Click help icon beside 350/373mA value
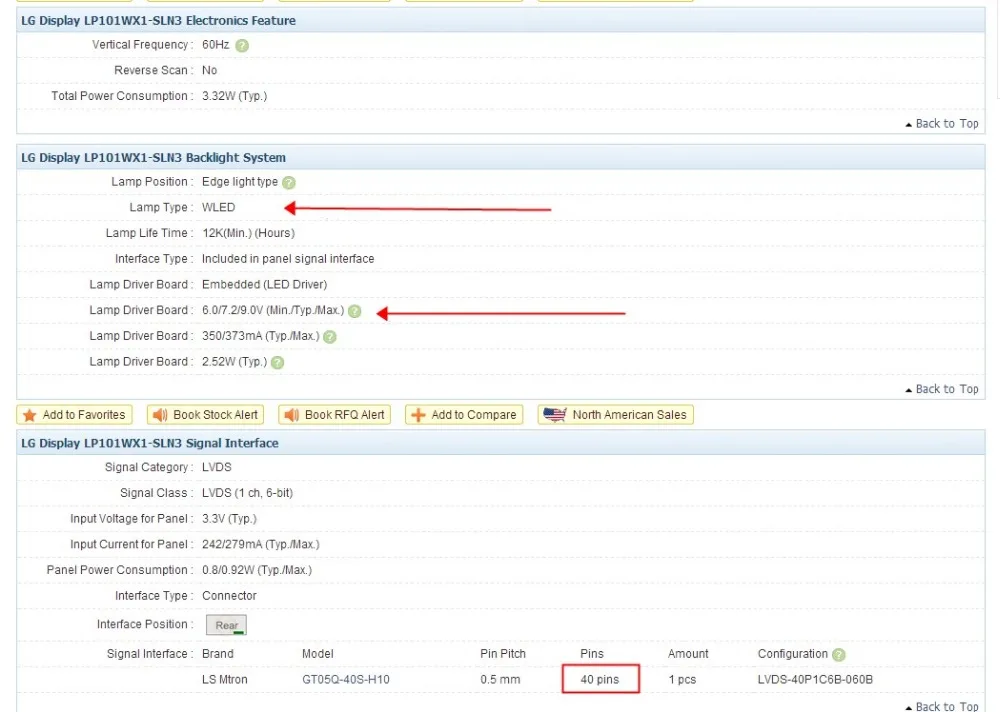Image resolution: width=1000 pixels, height=712 pixels. [x=330, y=336]
